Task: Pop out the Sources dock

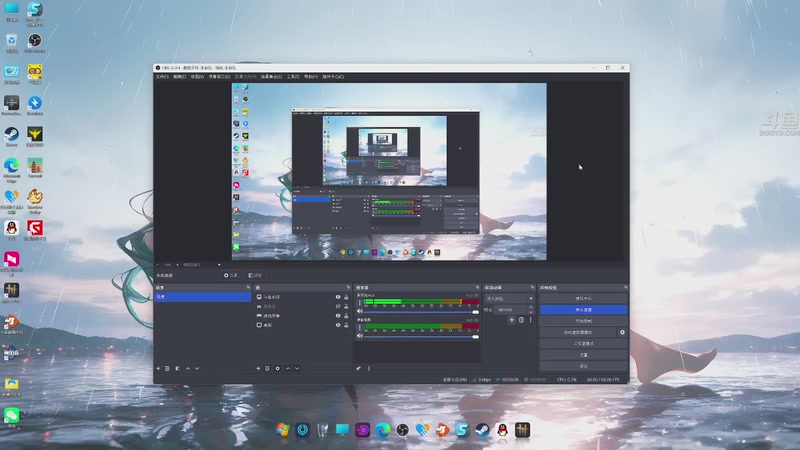Action: [348, 288]
